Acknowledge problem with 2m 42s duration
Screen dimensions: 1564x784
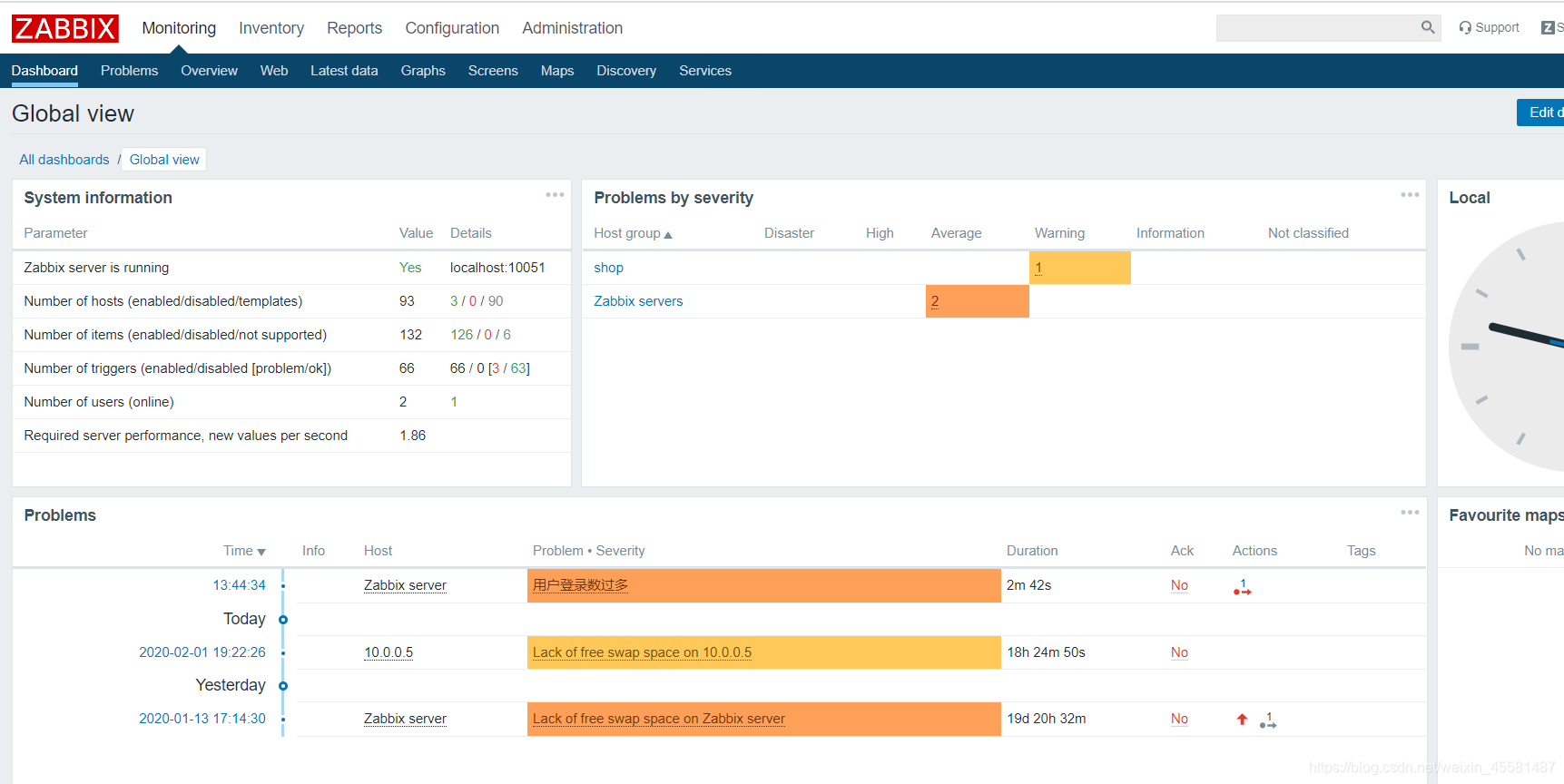[x=1179, y=585]
